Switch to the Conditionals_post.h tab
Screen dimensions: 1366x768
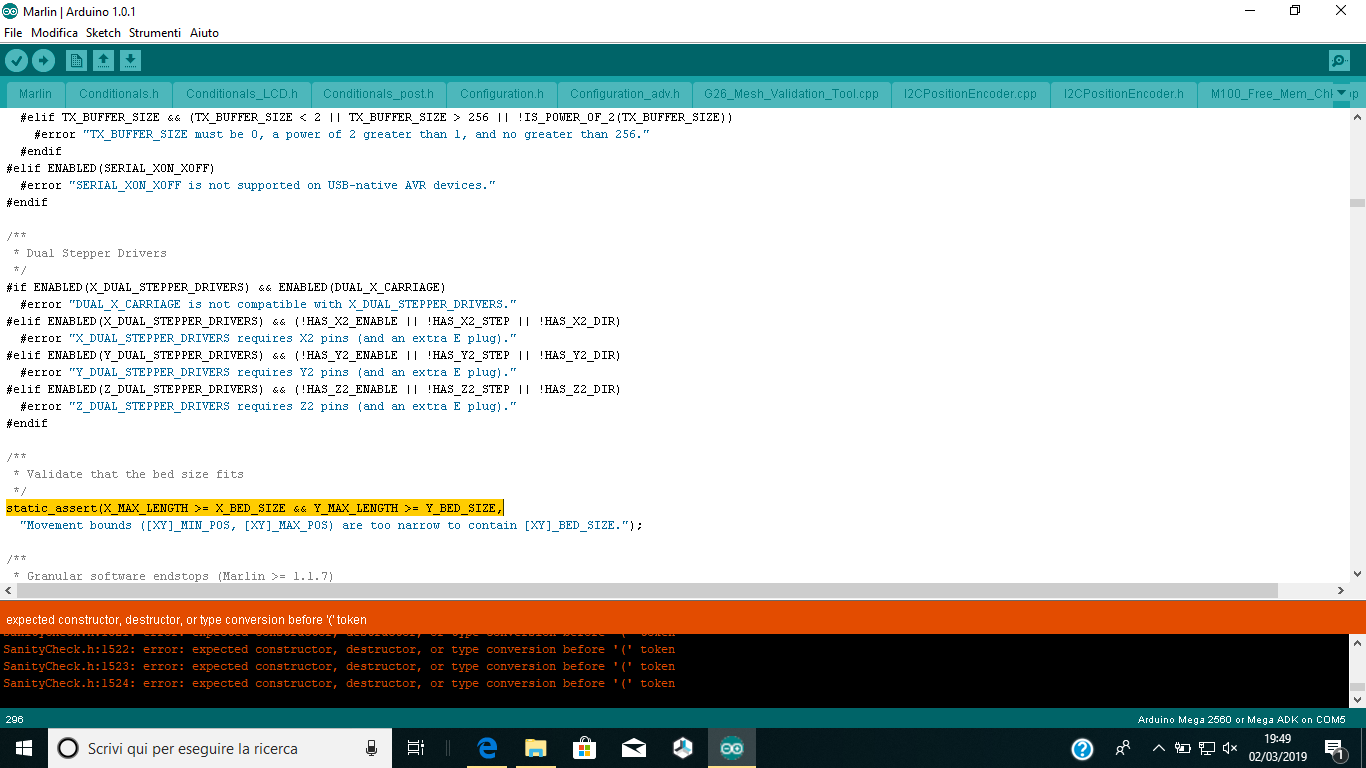(x=378, y=94)
